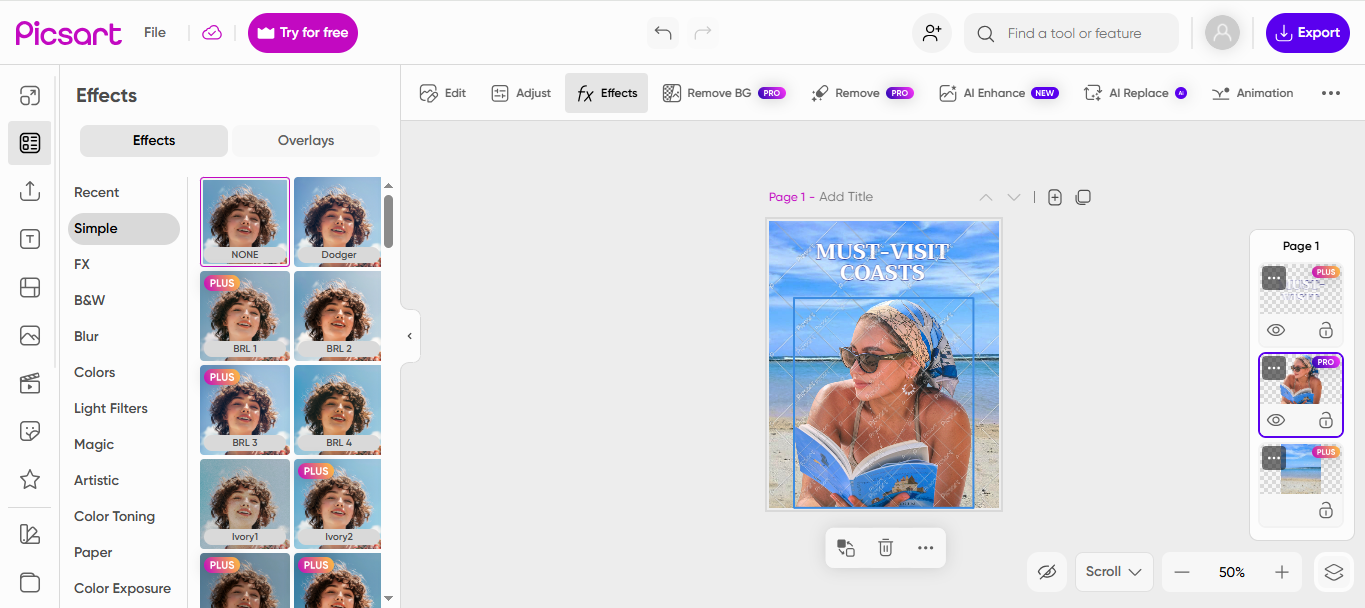1365x608 pixels.
Task: Open the templates panel in sidebar
Action: (x=30, y=143)
